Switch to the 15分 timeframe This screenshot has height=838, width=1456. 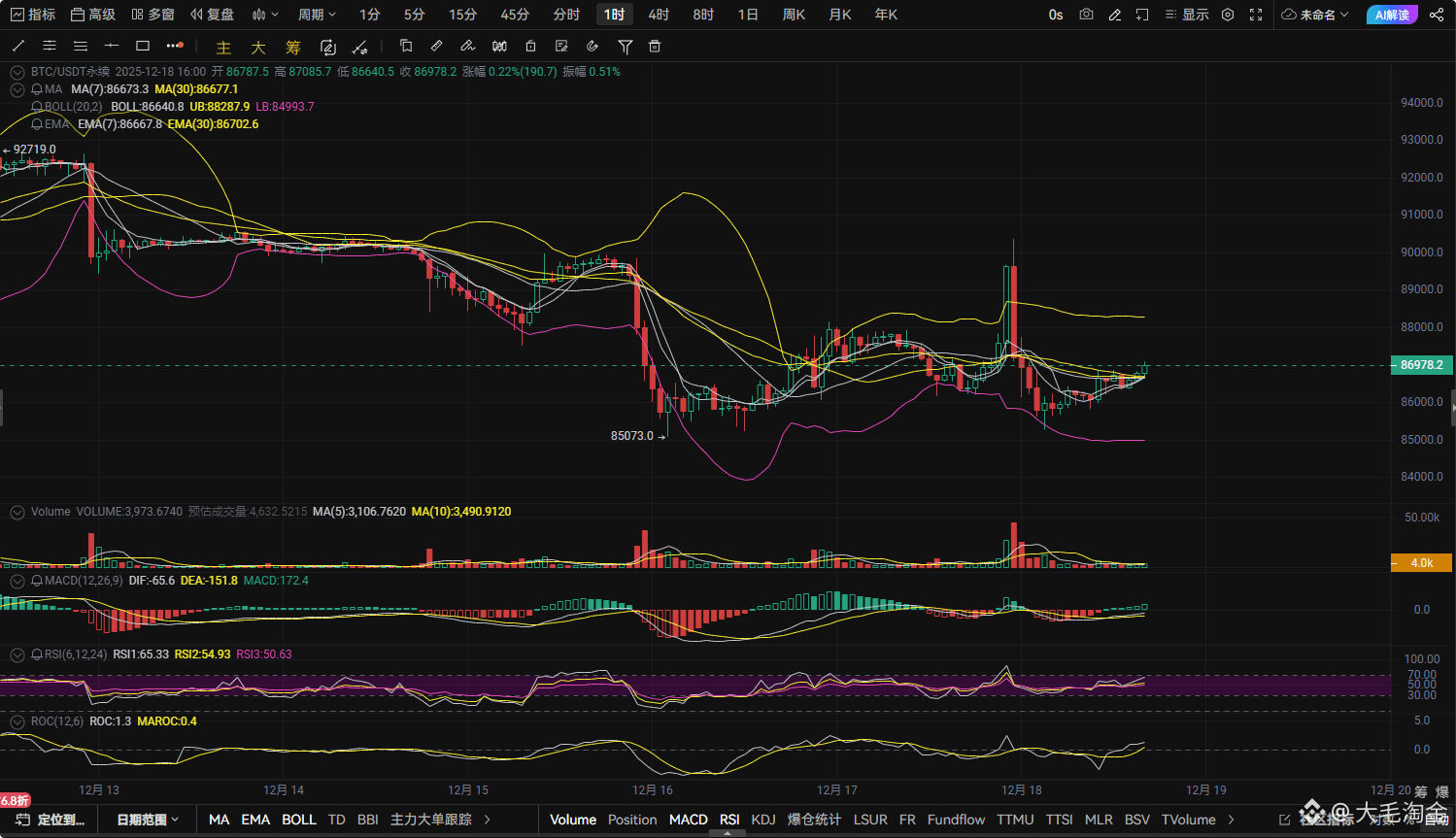pos(463,15)
